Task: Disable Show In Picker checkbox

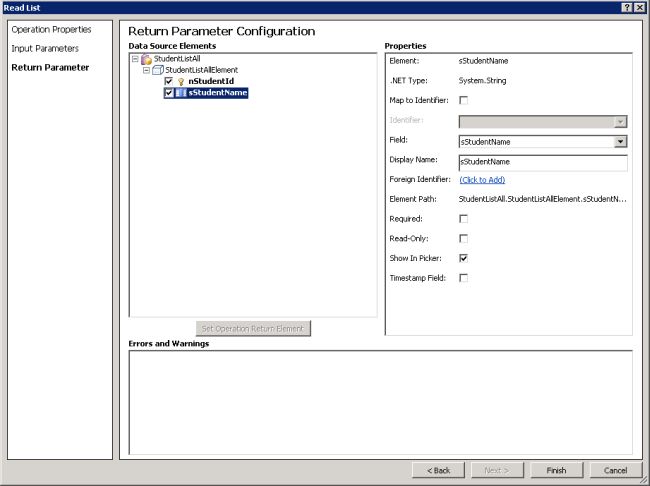Action: (x=463, y=258)
